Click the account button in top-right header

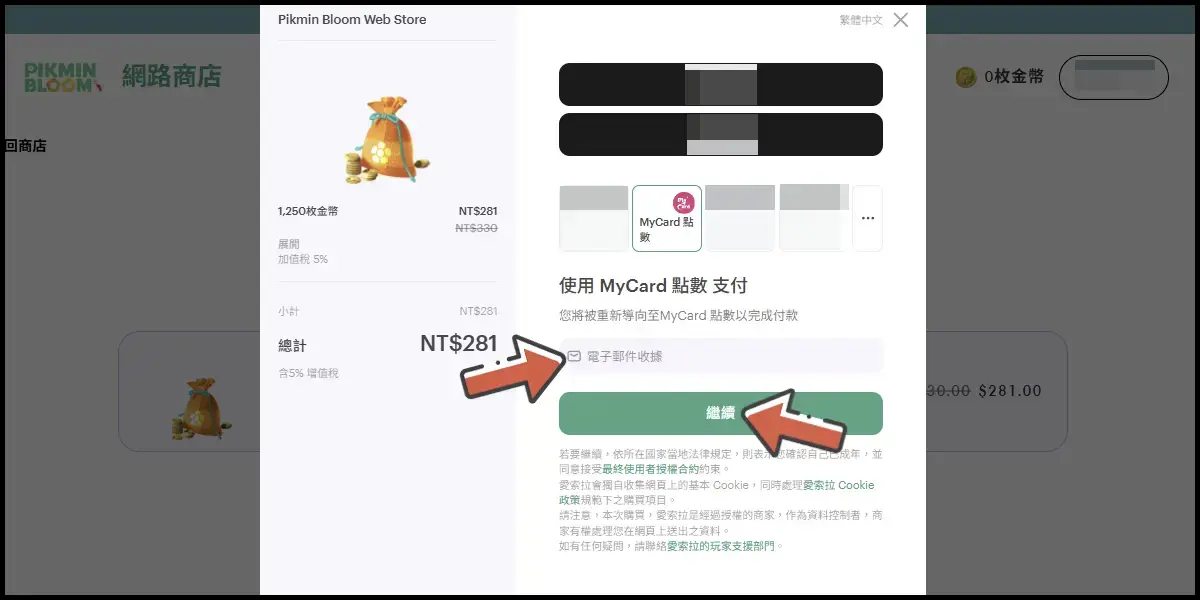(1113, 77)
